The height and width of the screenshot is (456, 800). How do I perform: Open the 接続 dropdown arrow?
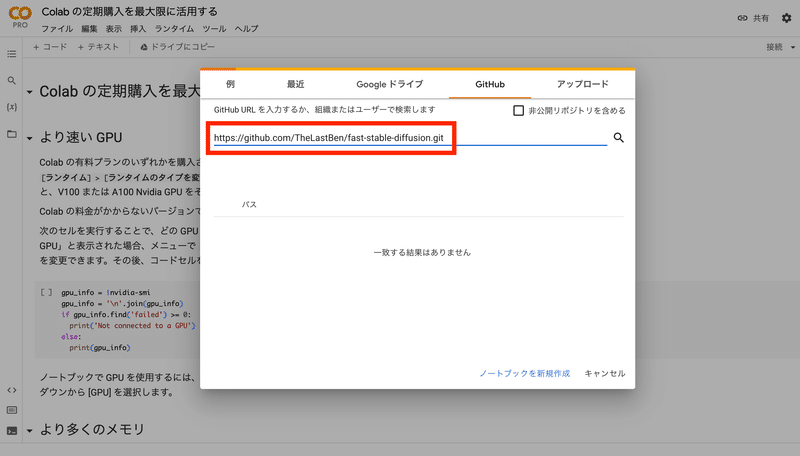point(793,47)
